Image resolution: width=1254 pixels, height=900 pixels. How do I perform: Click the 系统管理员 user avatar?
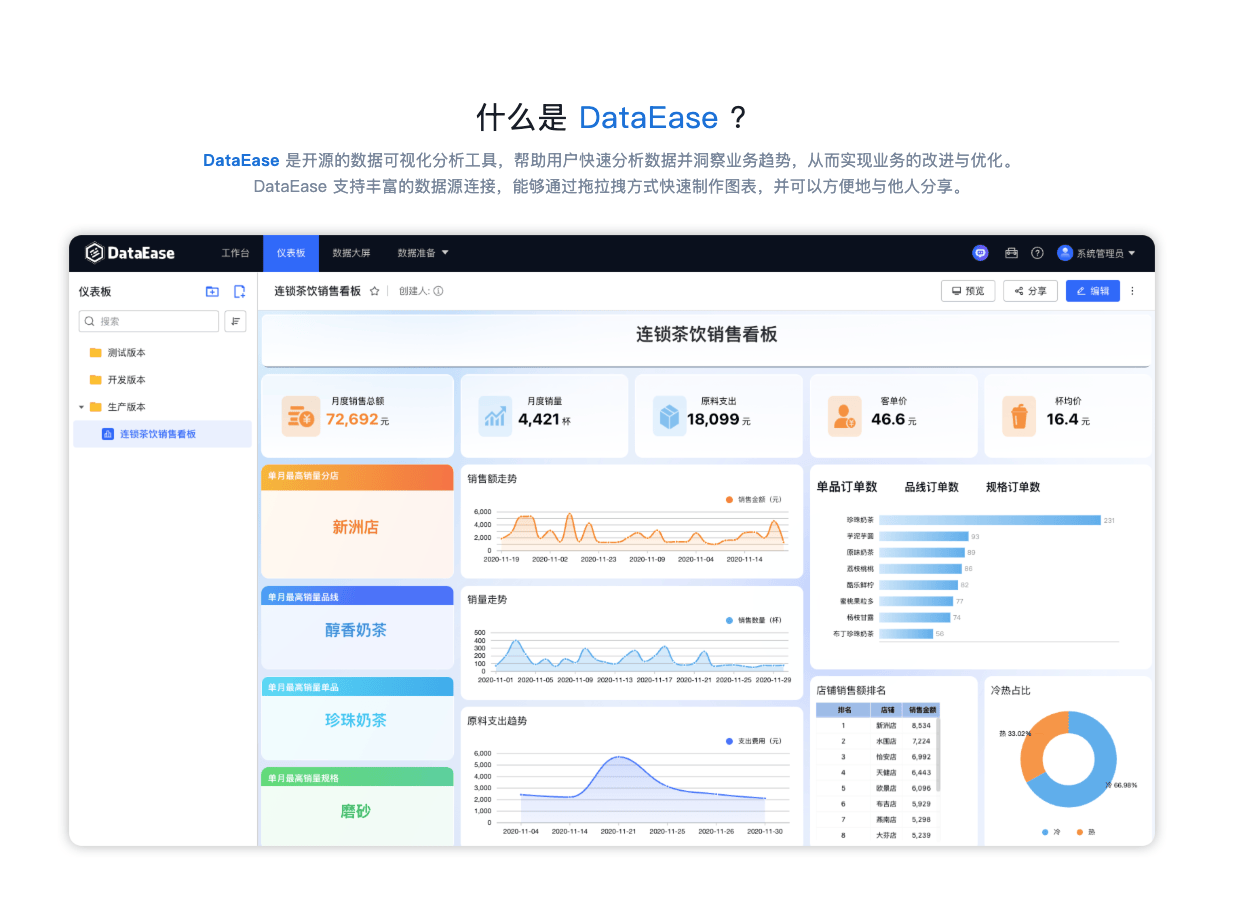click(x=1065, y=253)
